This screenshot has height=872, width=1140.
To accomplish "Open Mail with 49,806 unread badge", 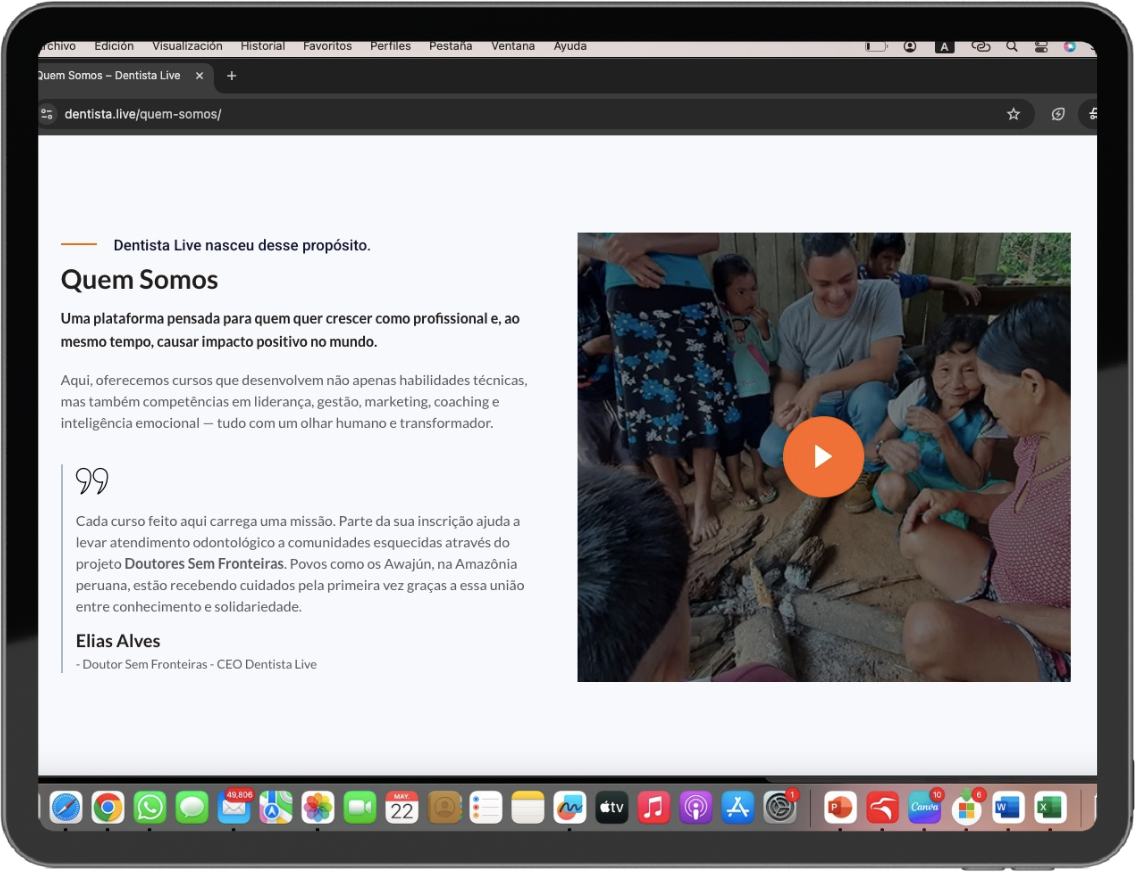I will point(234,807).
